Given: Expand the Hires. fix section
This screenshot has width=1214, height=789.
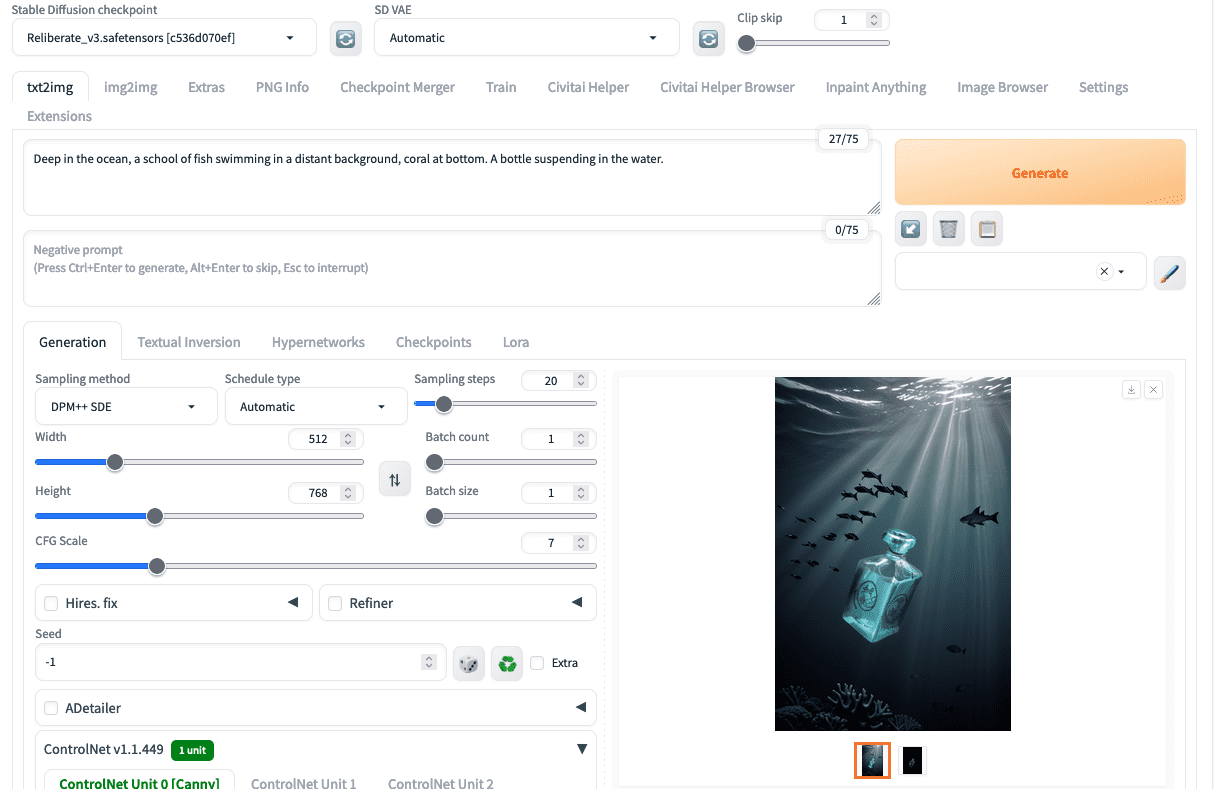Looking at the screenshot, I should [293, 602].
